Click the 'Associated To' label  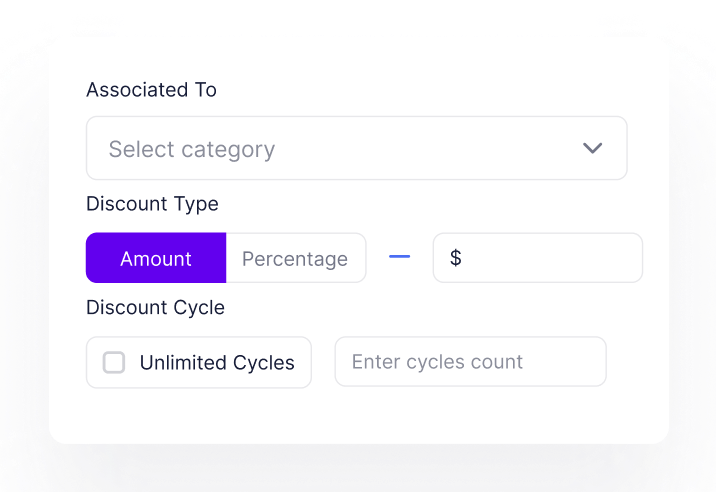pos(151,90)
